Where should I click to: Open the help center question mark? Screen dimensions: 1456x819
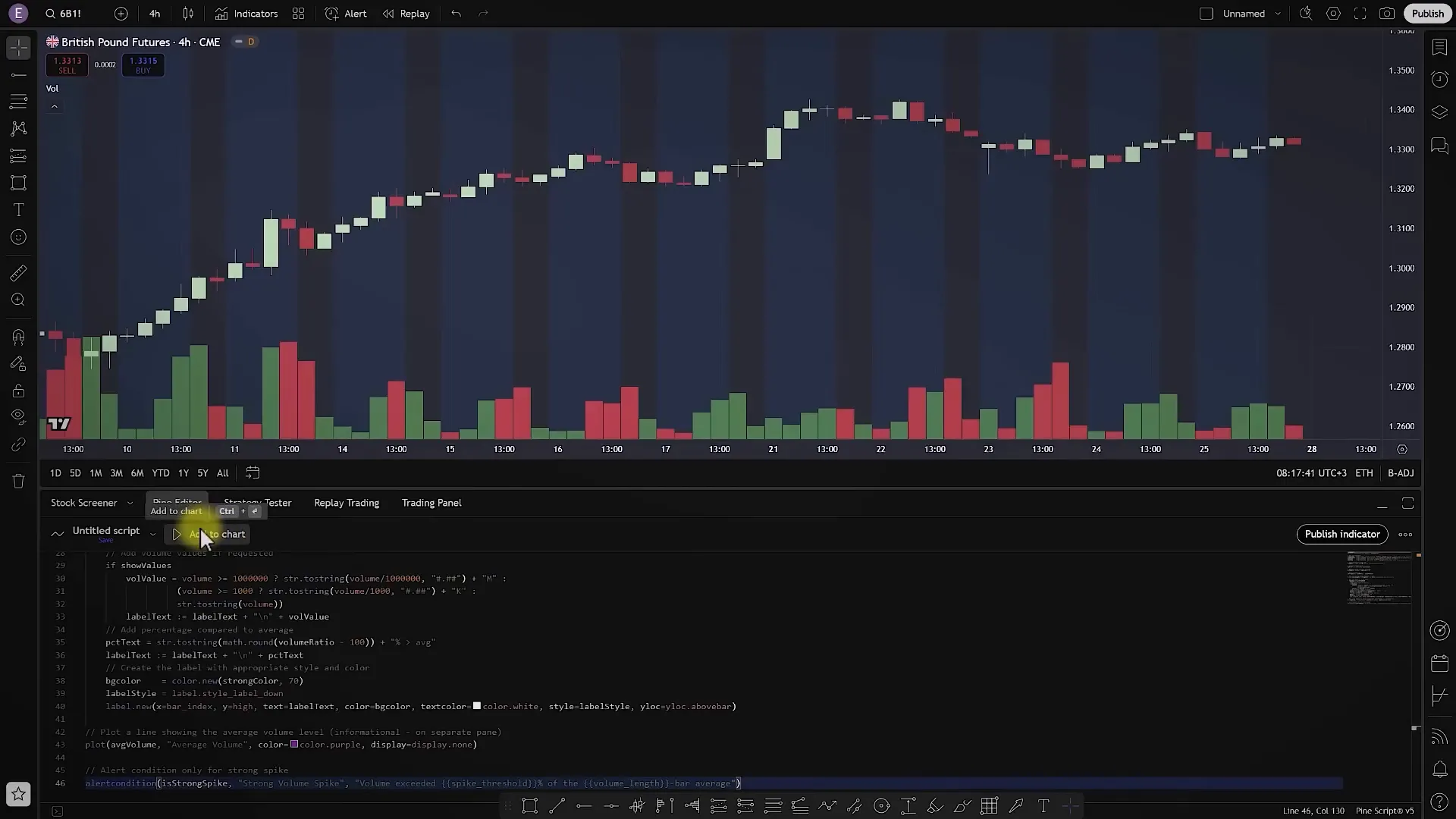point(1439,802)
